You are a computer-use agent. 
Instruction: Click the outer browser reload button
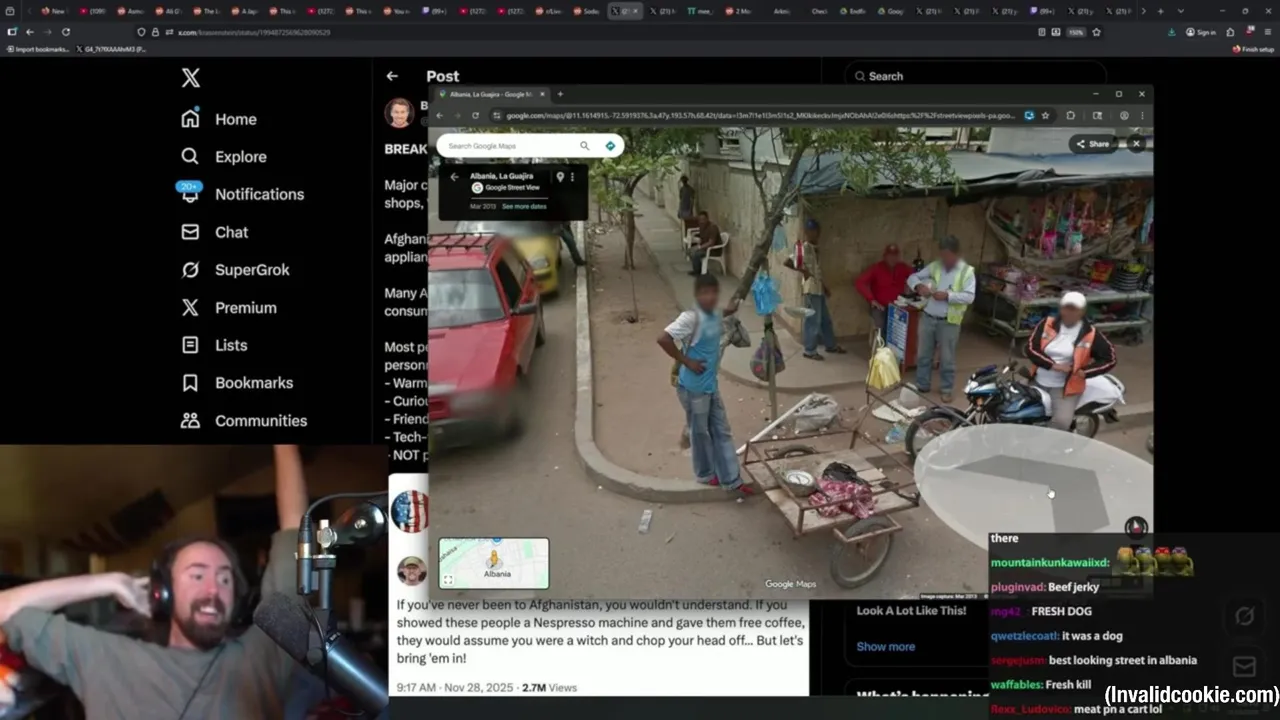point(66,32)
